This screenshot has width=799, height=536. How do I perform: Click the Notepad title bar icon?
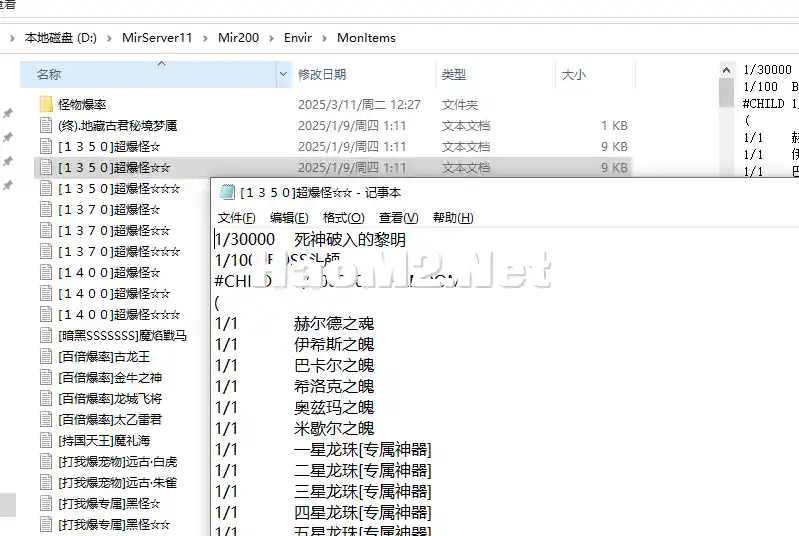pos(227,192)
